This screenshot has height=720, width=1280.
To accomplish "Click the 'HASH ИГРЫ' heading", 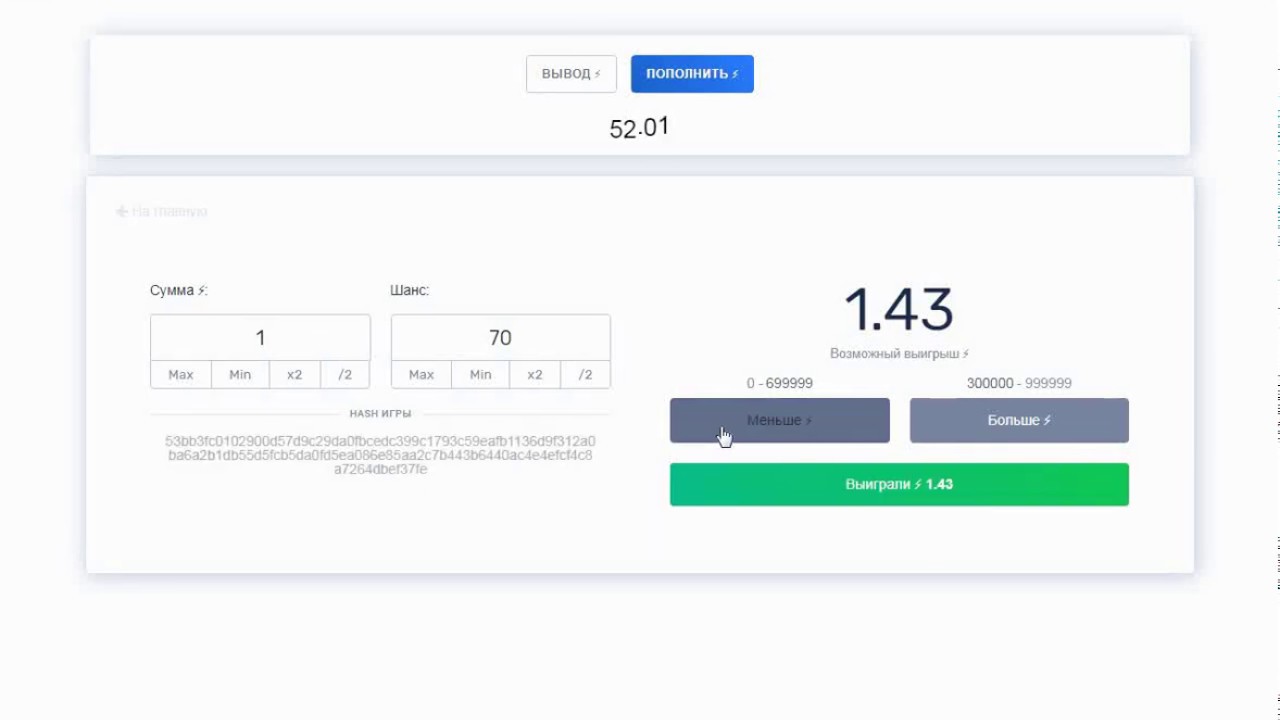I will click(380, 413).
